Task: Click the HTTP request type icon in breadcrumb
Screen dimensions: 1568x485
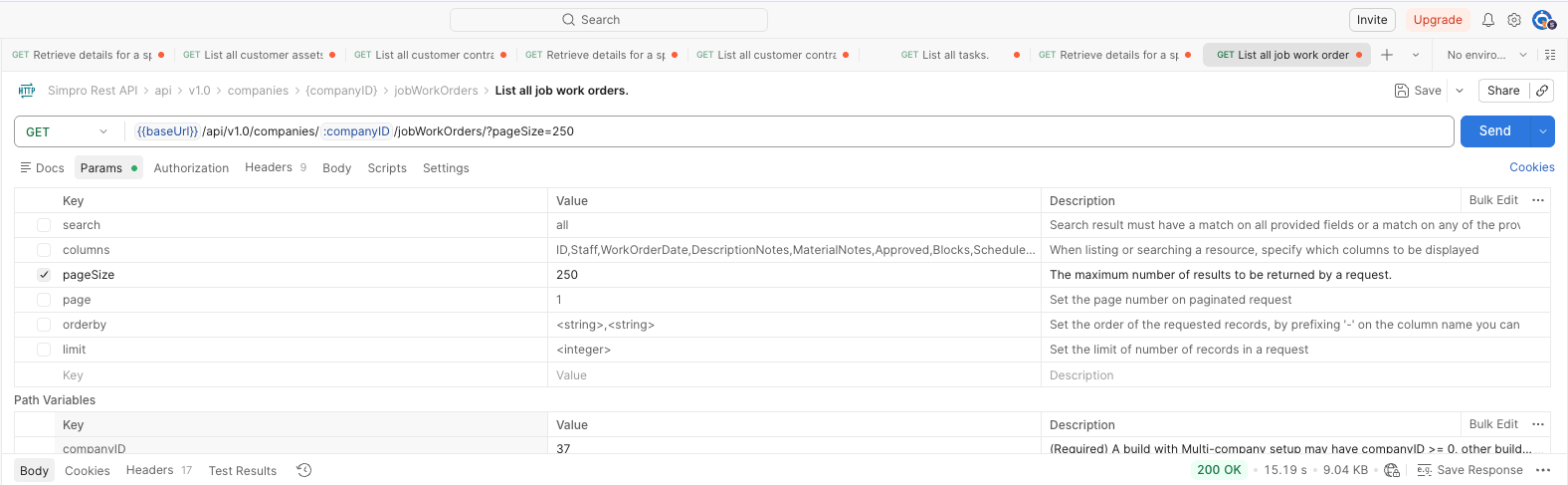Action: [x=27, y=91]
